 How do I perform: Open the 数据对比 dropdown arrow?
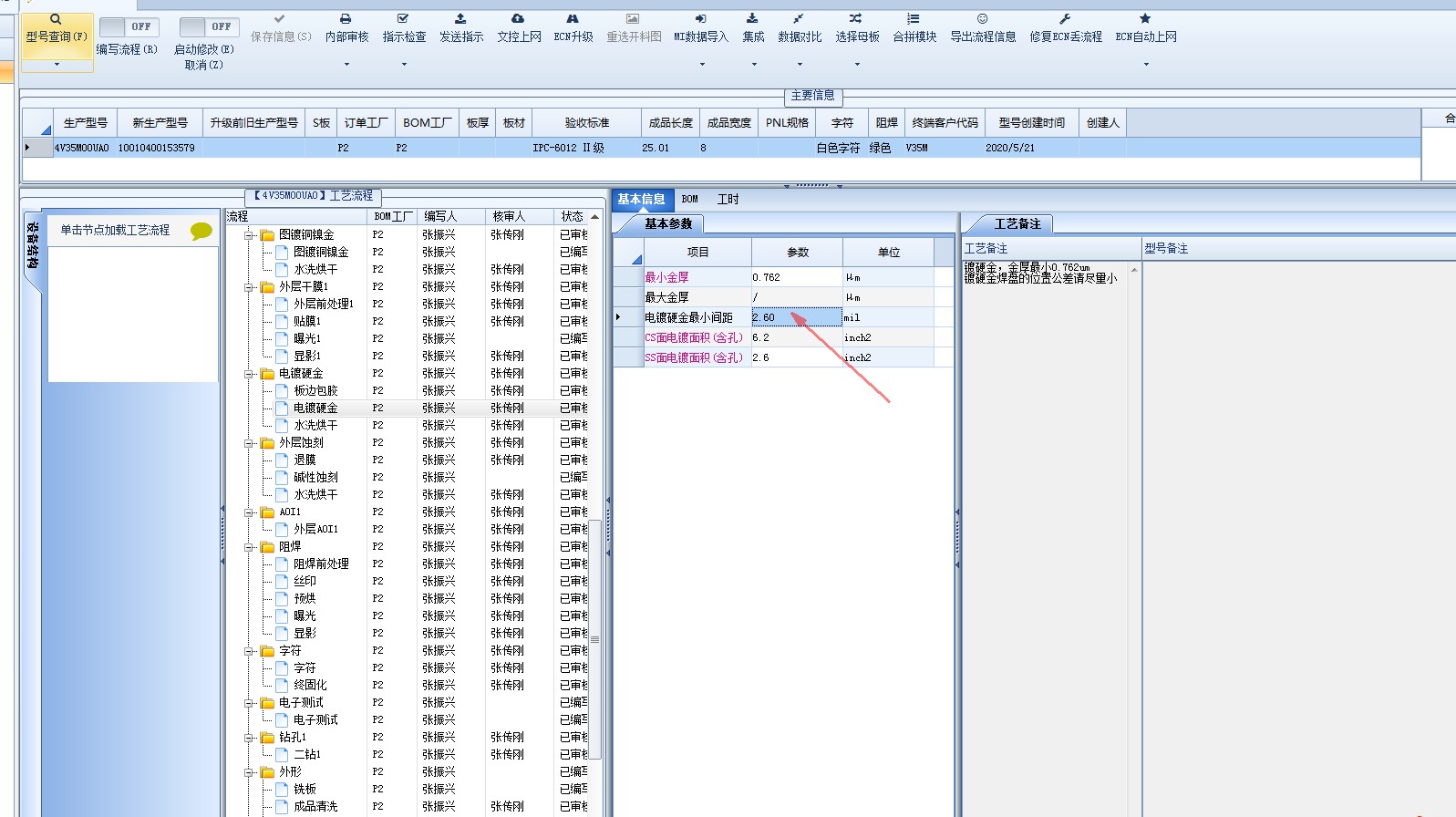coord(800,65)
